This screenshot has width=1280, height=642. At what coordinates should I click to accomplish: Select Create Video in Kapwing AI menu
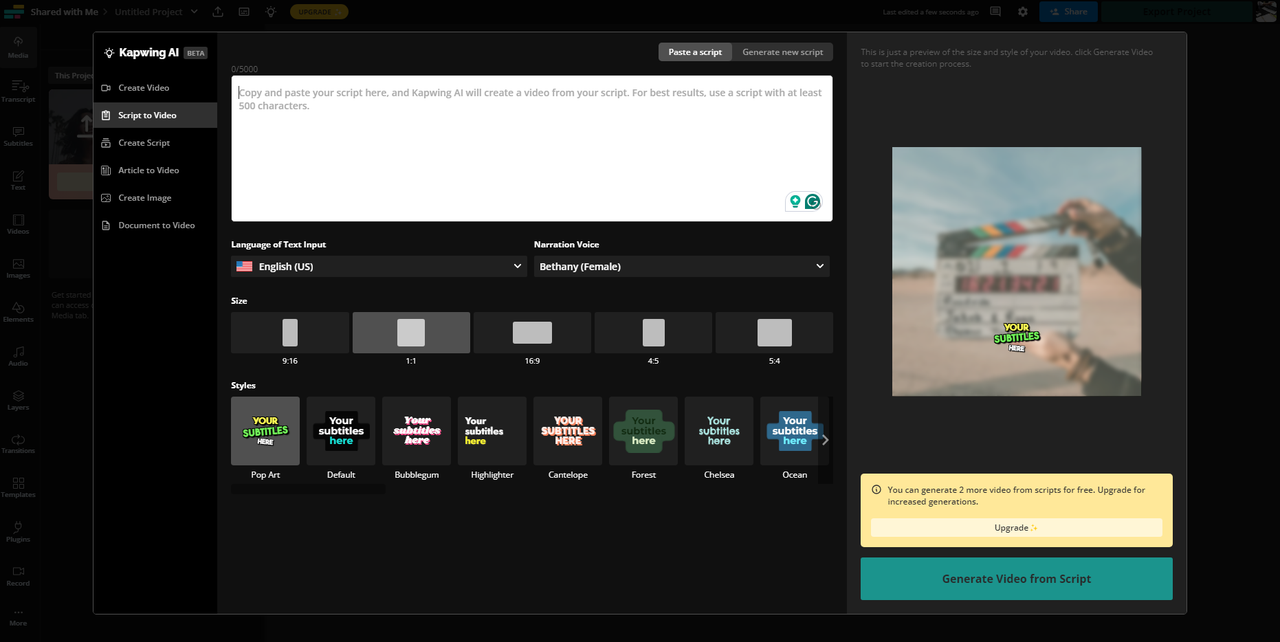pyautogui.click(x=155, y=88)
